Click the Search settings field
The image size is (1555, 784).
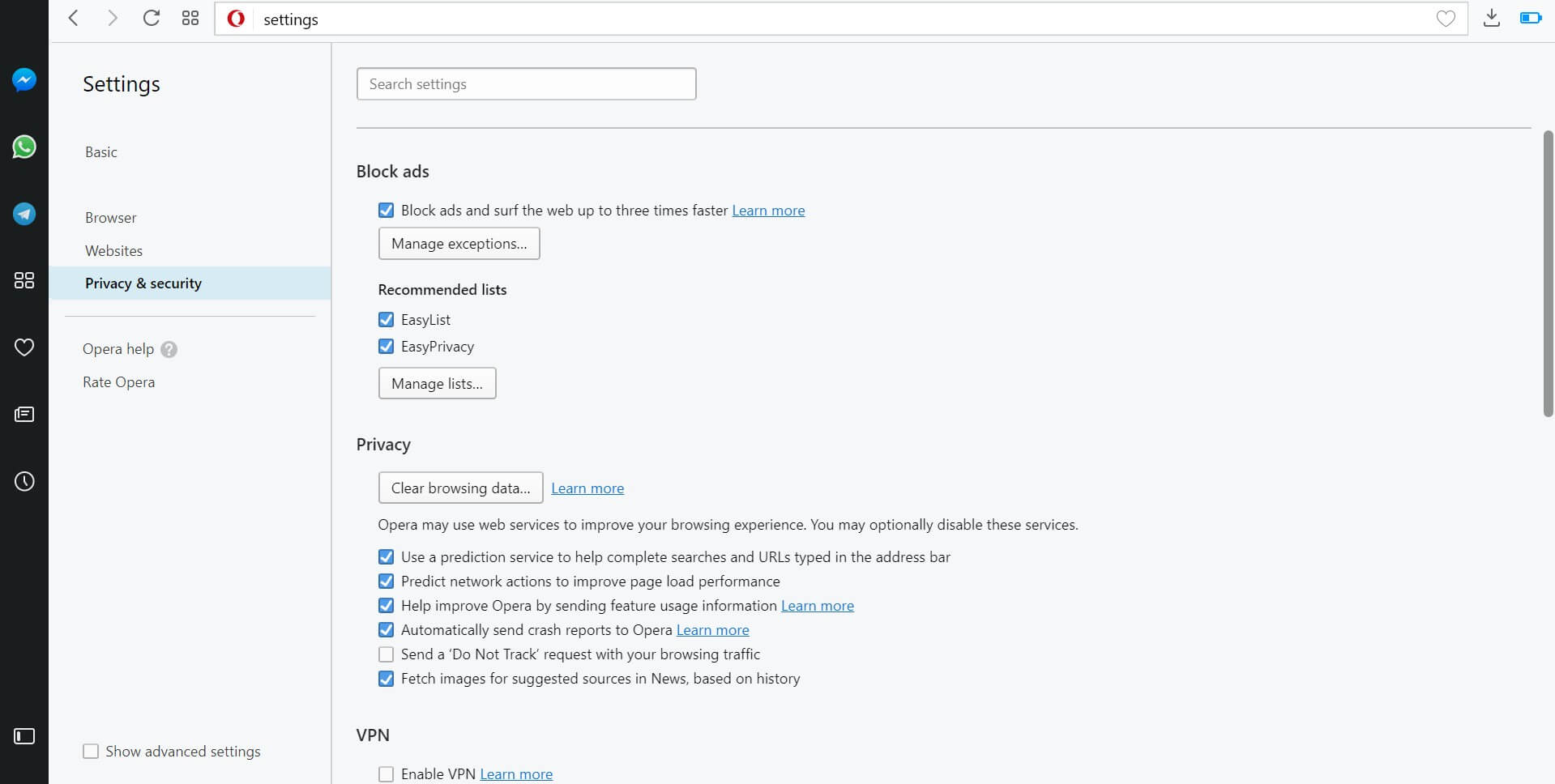click(x=526, y=84)
